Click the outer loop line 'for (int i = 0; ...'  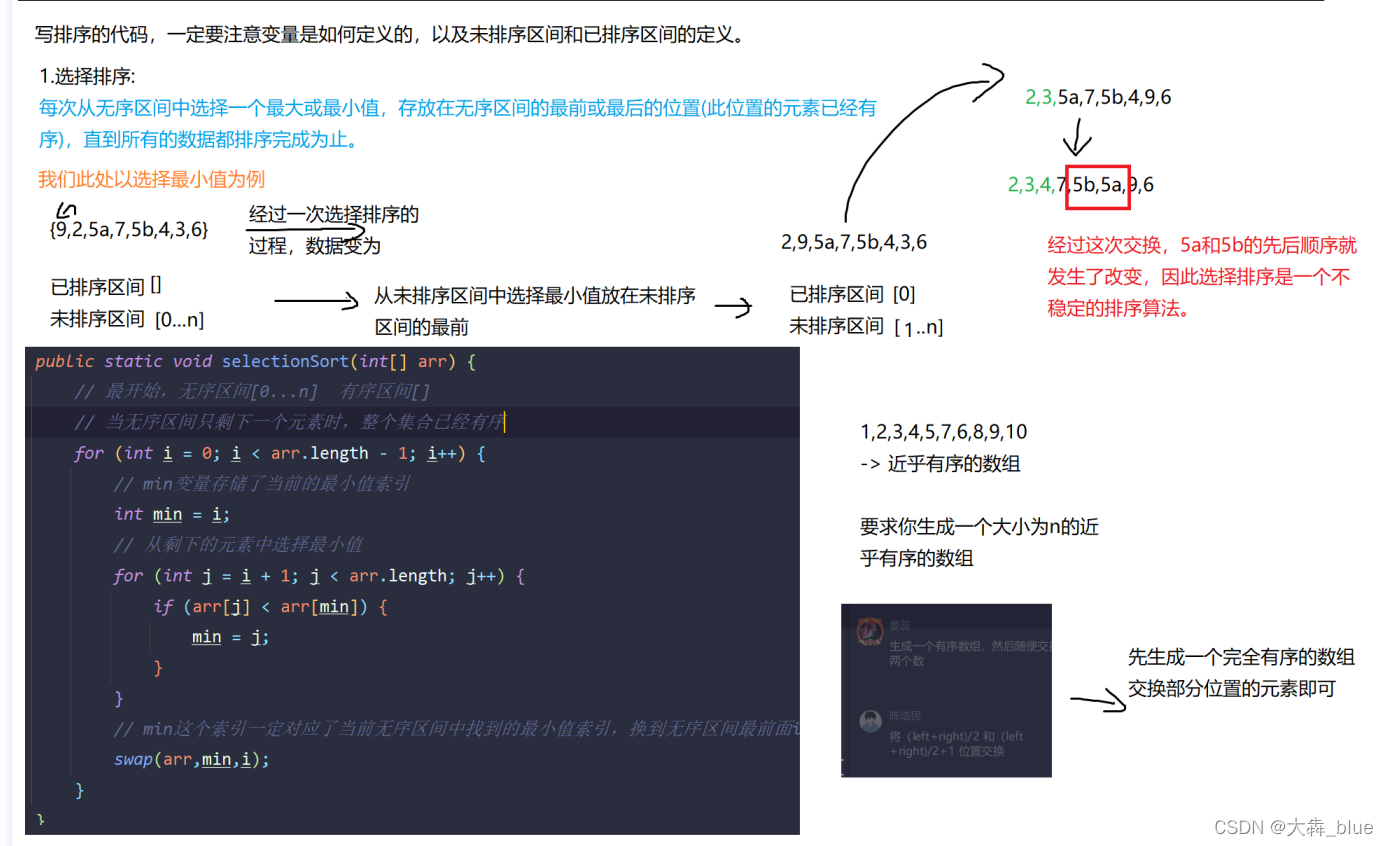[280, 454]
